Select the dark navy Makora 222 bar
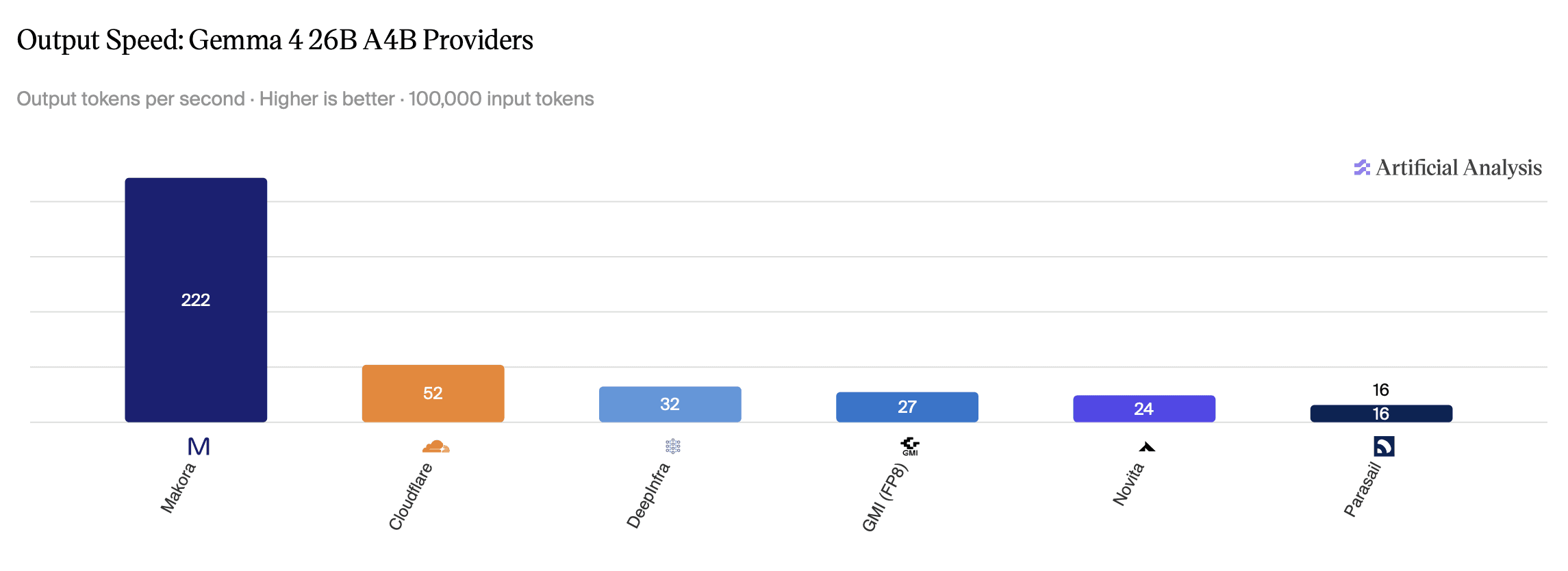The image size is (1568, 571). (196, 300)
